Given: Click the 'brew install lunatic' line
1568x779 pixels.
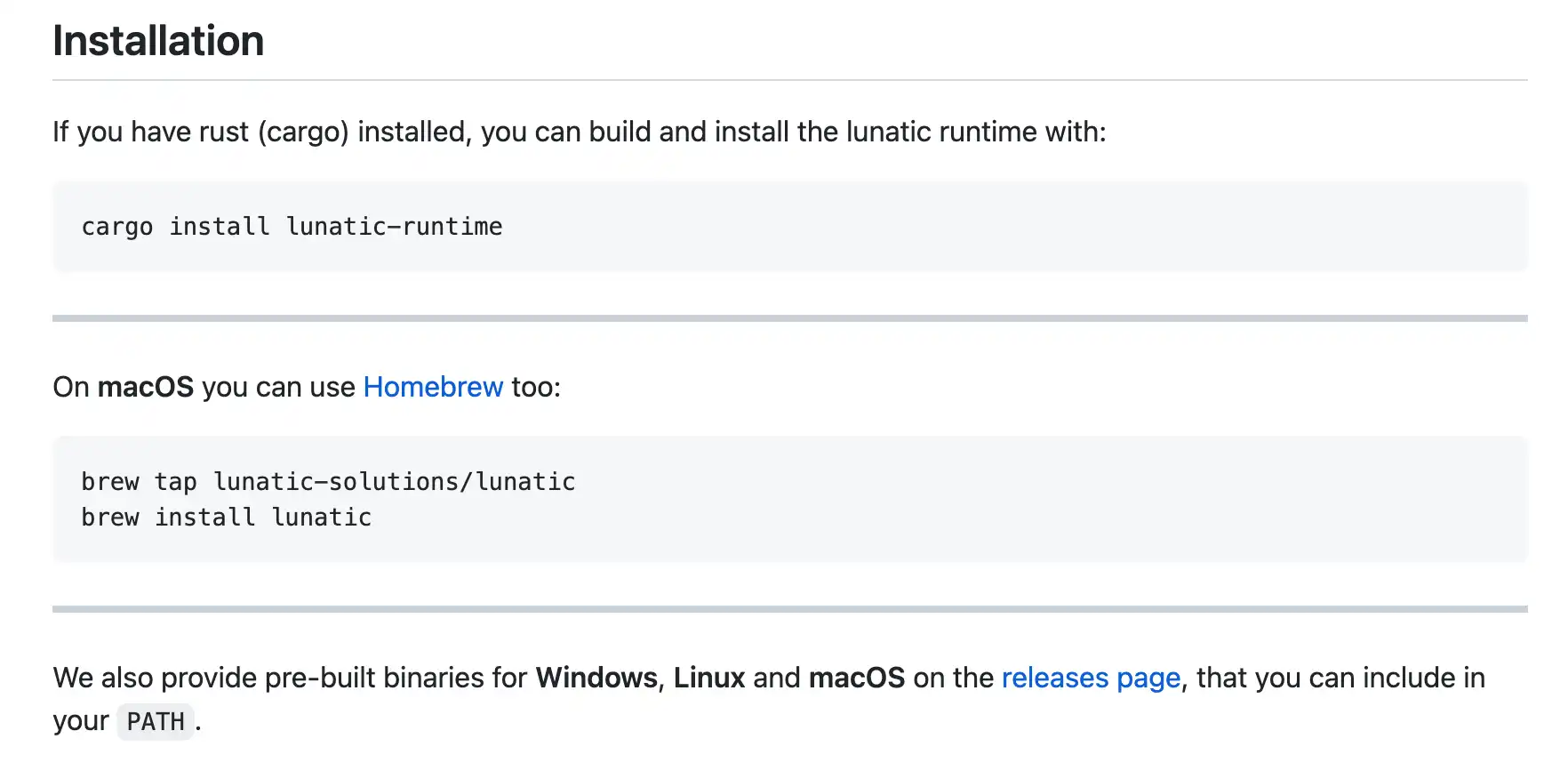Looking at the screenshot, I should coord(226,518).
